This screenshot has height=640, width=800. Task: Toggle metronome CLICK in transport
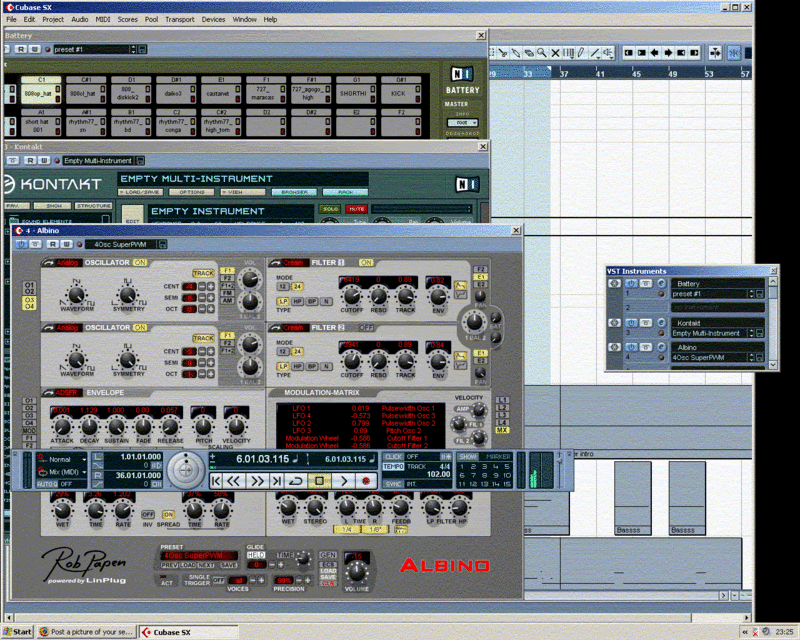[x=393, y=457]
